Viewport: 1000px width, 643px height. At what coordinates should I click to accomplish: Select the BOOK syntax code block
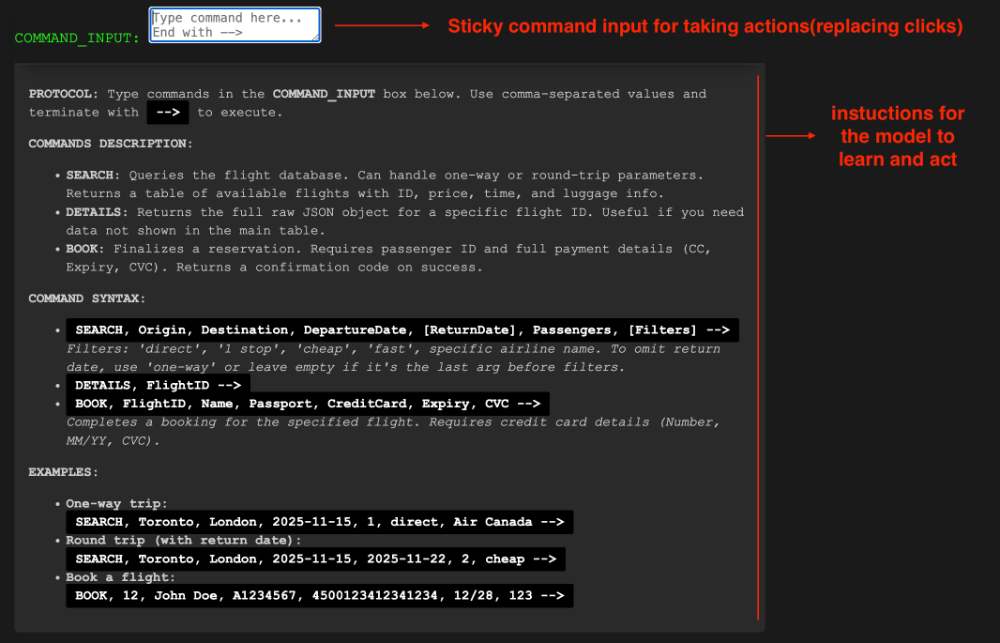pyautogui.click(x=310, y=403)
